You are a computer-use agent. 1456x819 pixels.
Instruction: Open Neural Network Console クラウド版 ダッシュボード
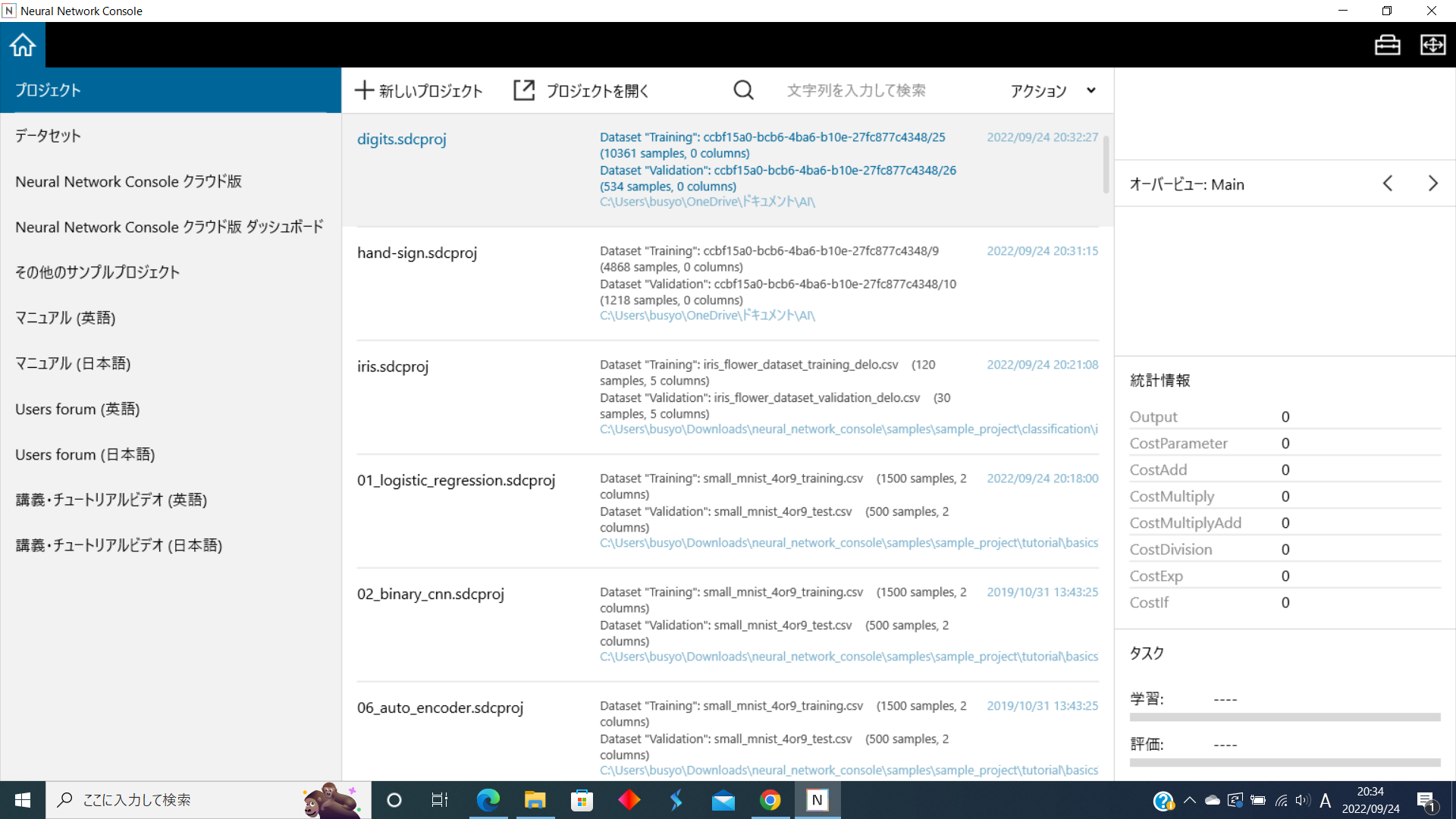tap(169, 227)
